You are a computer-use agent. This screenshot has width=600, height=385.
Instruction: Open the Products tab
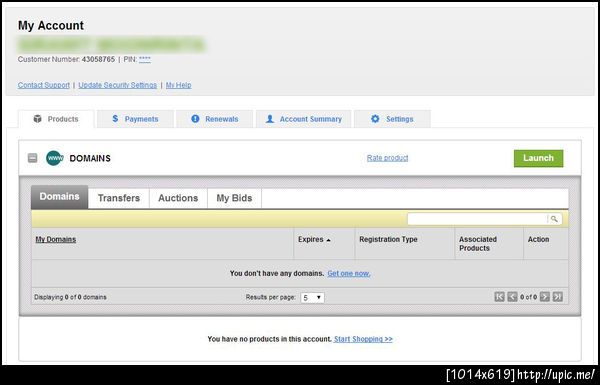56,119
